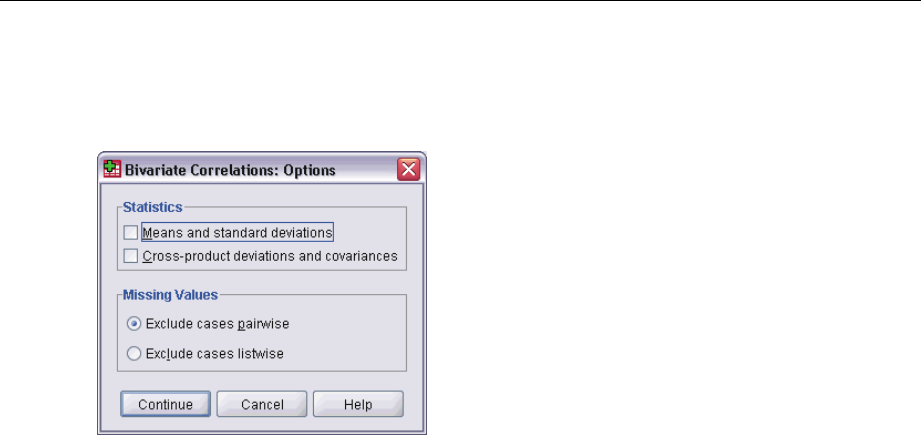
Task: Enable the Means and standard deviations checkbox
Action: [x=130, y=233]
